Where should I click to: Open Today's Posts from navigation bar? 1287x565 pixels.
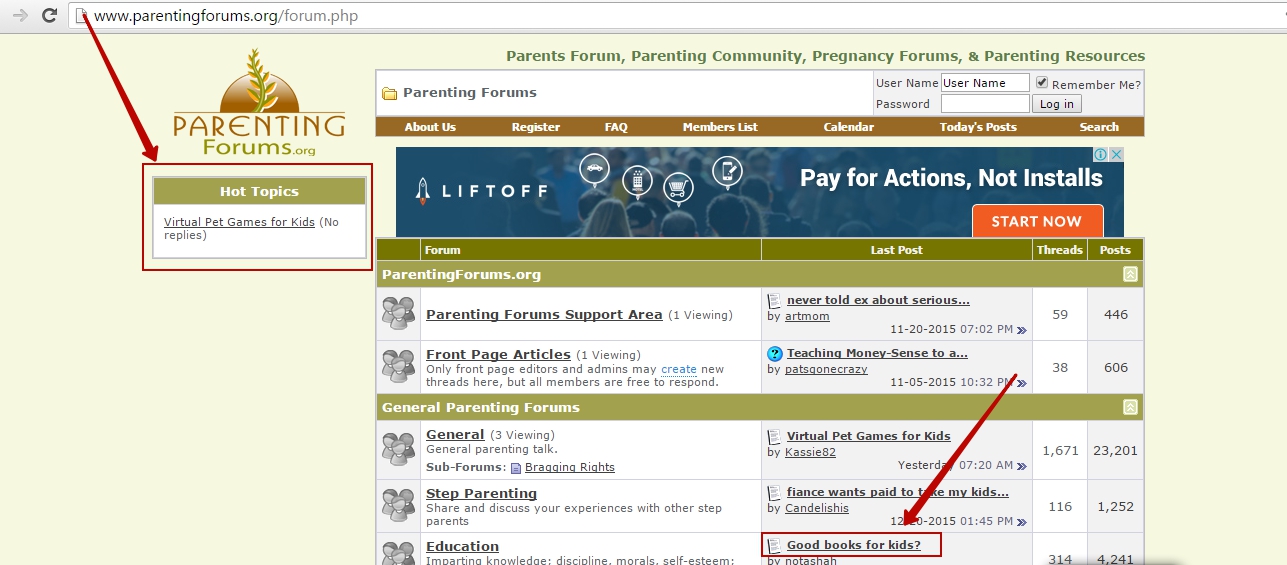(x=977, y=127)
